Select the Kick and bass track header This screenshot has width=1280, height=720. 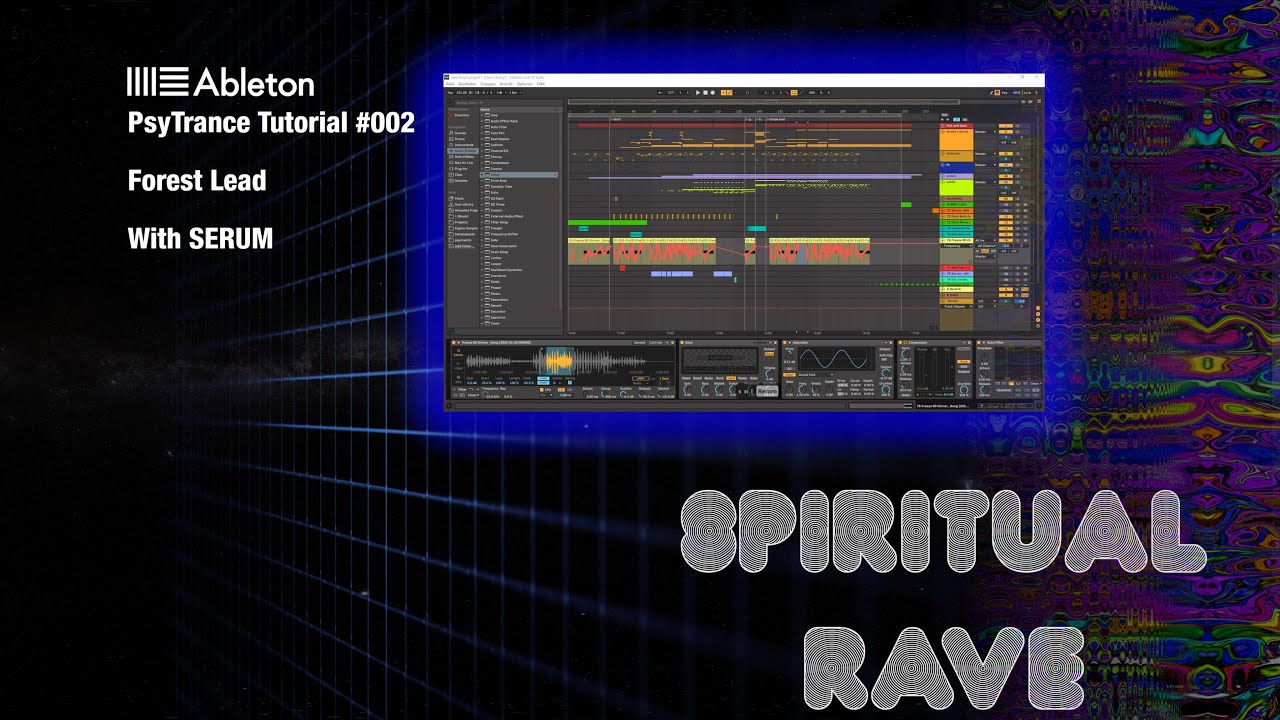[956, 126]
